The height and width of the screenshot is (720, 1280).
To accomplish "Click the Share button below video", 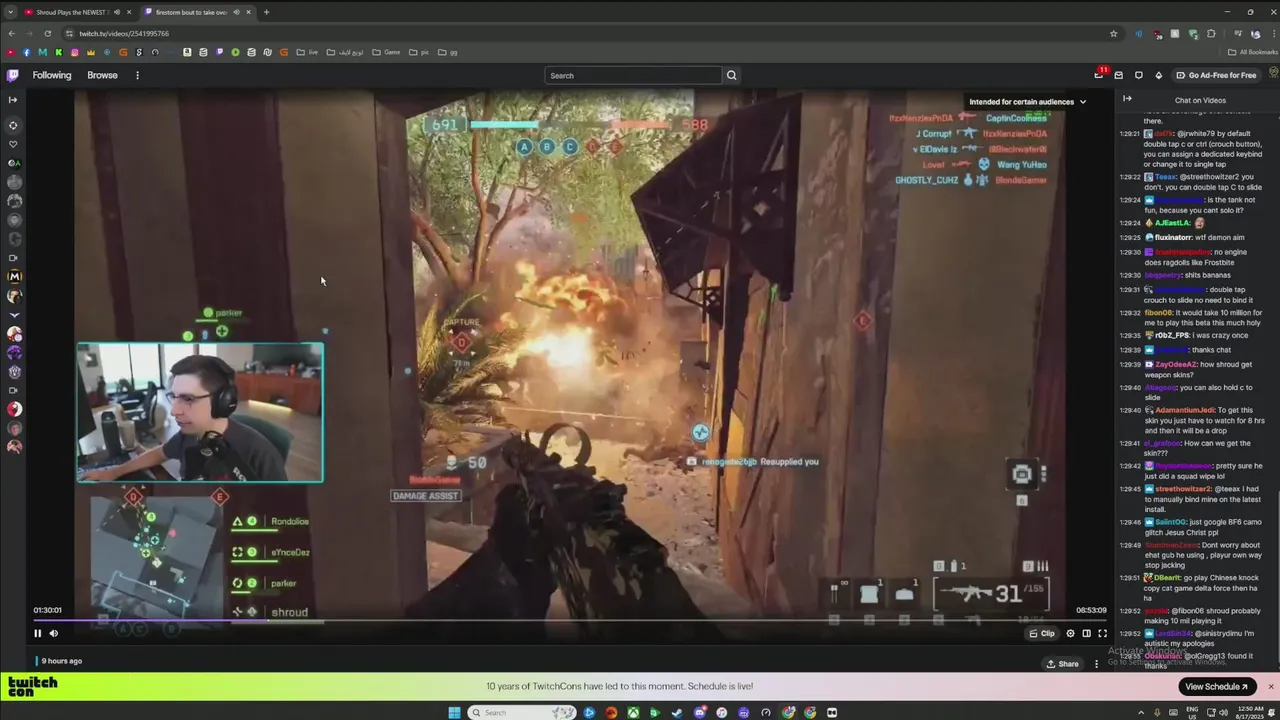I will click(1062, 664).
